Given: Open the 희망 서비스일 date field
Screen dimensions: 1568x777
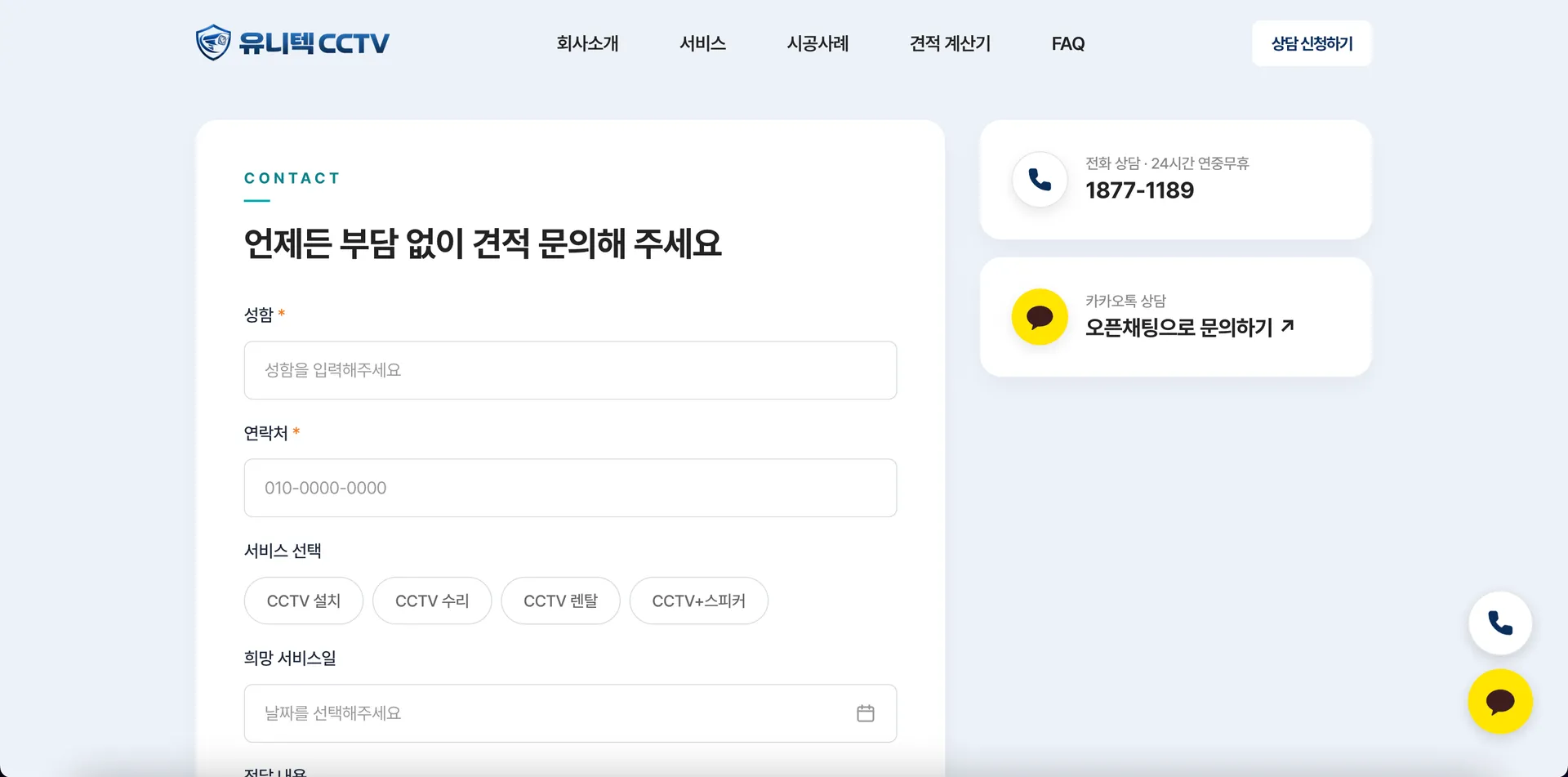Looking at the screenshot, I should click(x=570, y=713).
